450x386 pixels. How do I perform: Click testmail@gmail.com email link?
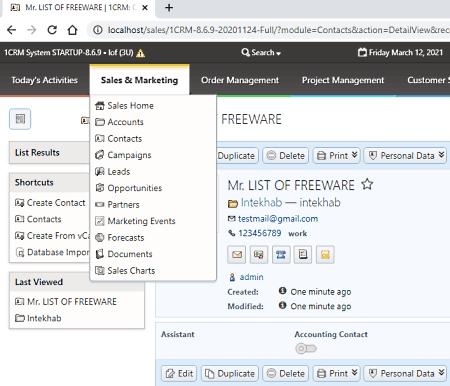pyautogui.click(x=278, y=219)
